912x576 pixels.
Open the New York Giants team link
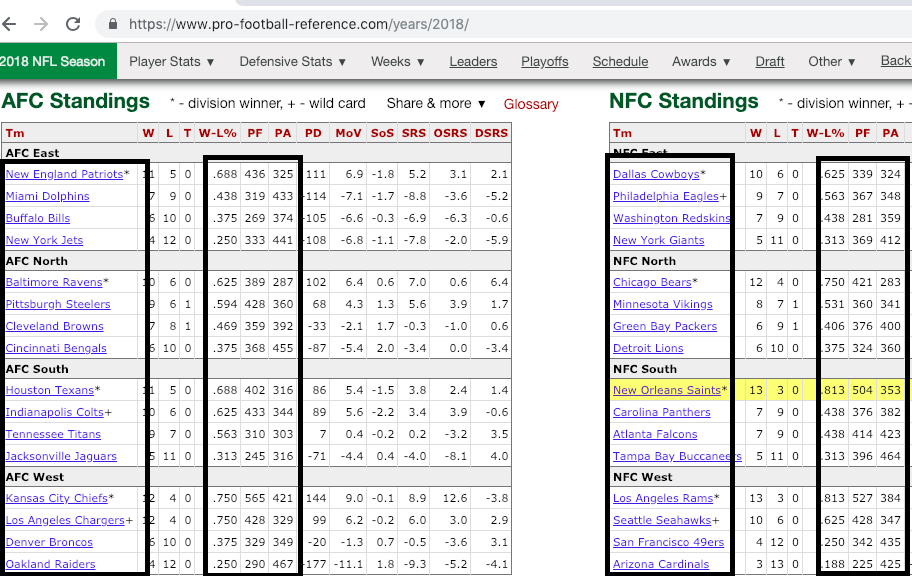[x=658, y=240]
